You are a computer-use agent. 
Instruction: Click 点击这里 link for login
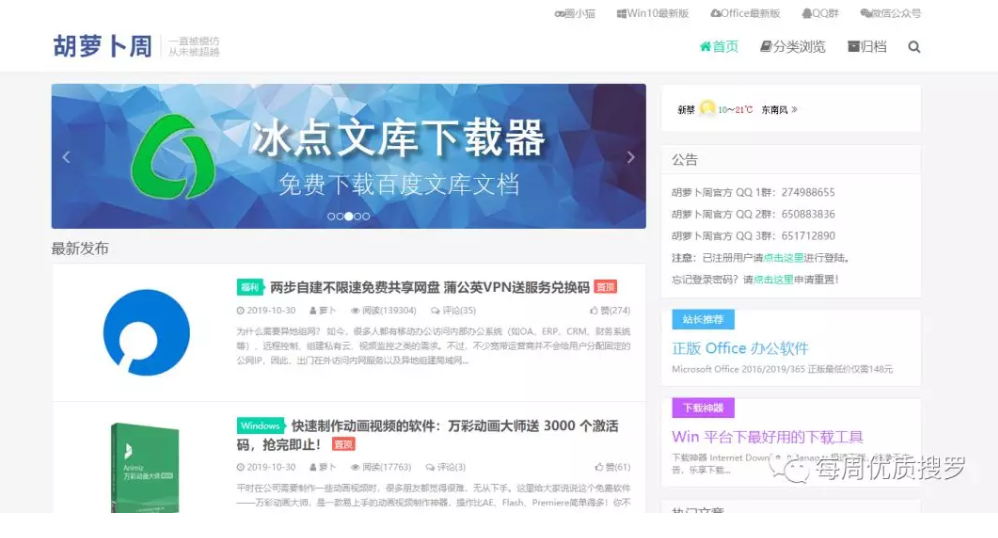point(784,258)
